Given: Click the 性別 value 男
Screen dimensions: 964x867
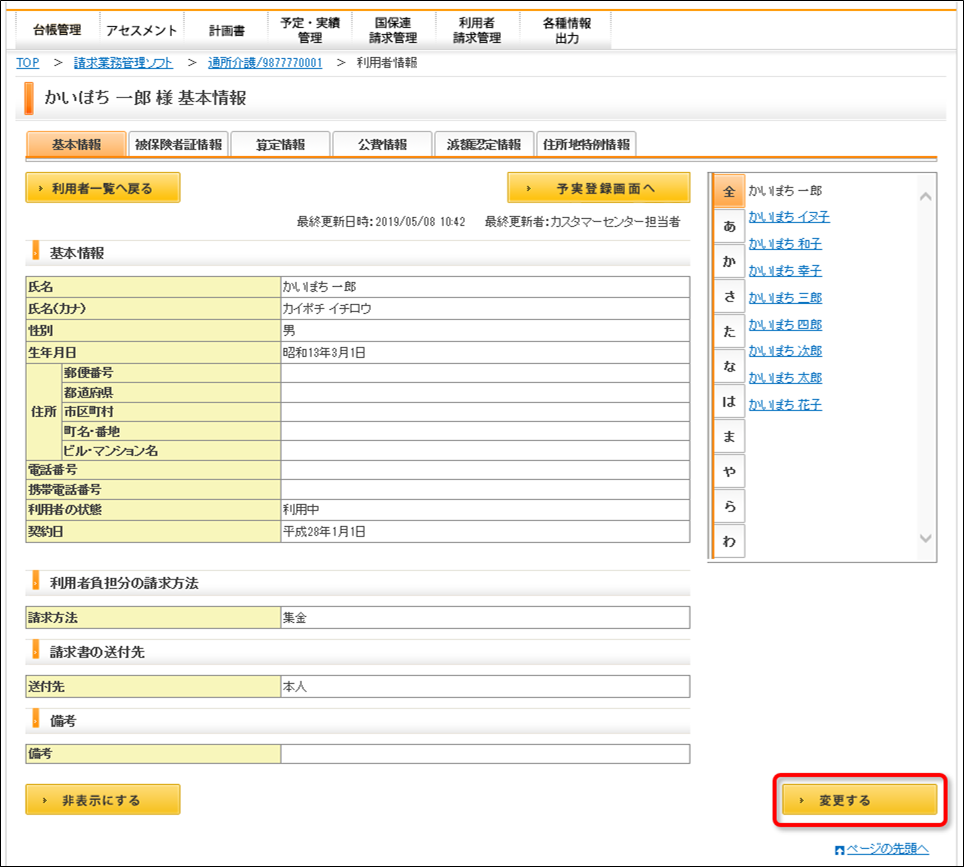Looking at the screenshot, I should click(289, 331).
